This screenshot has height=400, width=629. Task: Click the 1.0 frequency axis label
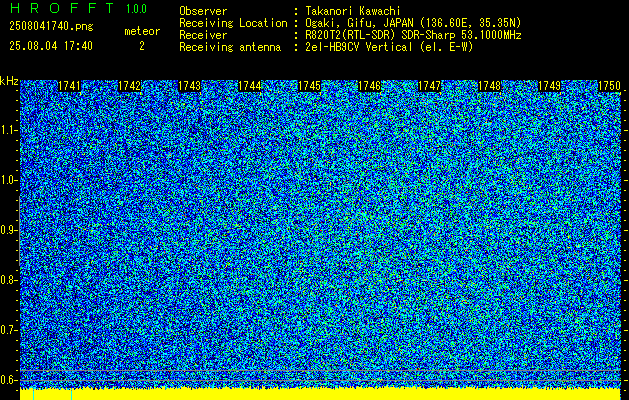pyautogui.click(x=8, y=180)
